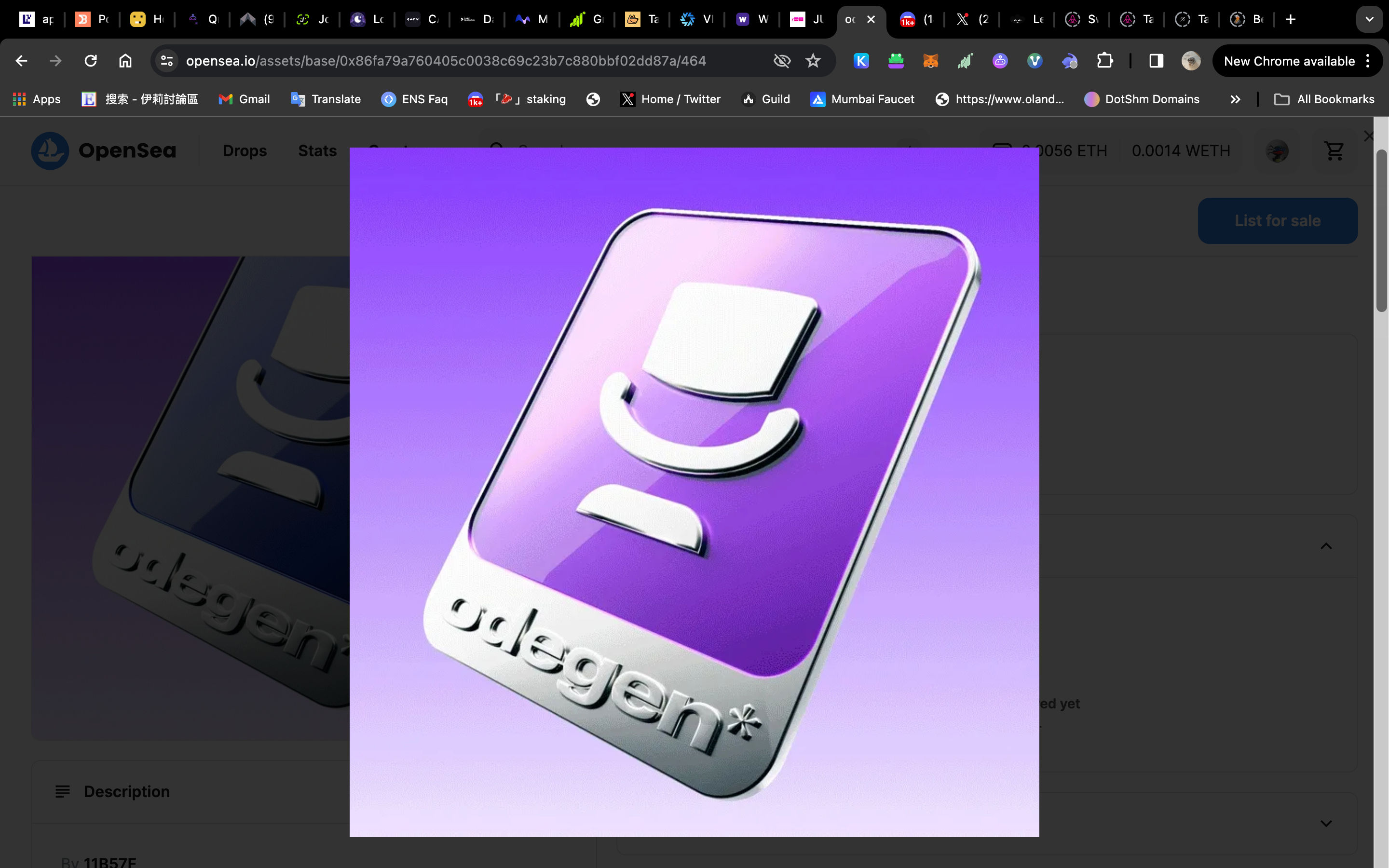Open the tab search dropdown arrow
The image size is (1389, 868).
(1370, 19)
